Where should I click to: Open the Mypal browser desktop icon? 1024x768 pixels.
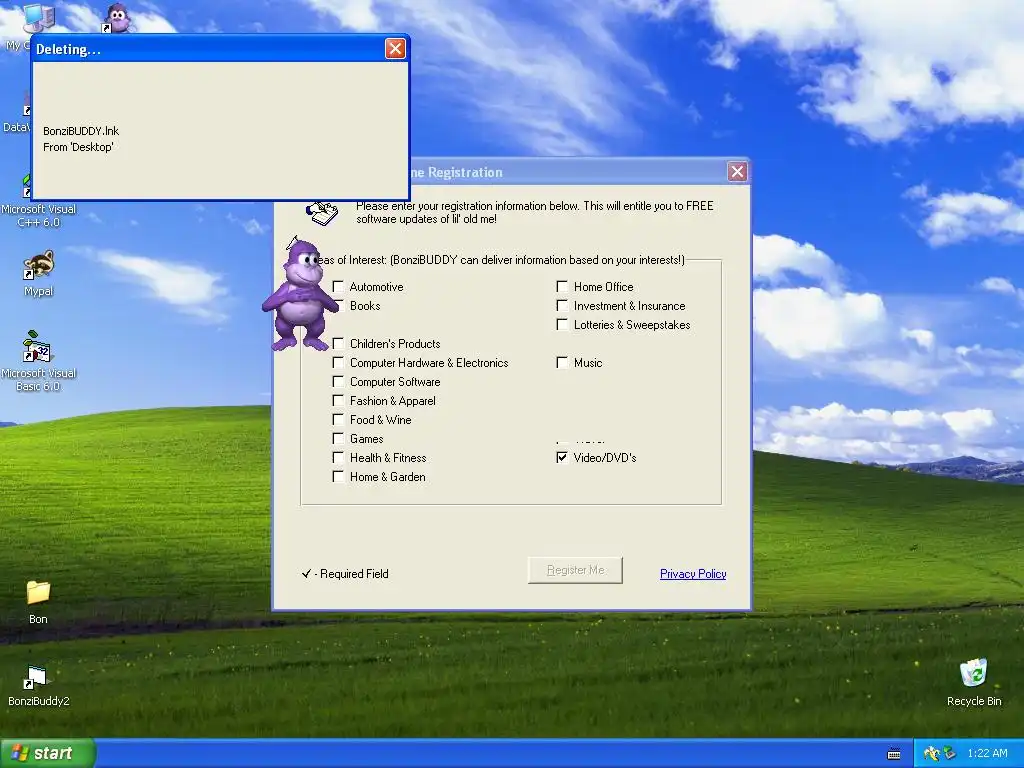(x=39, y=273)
